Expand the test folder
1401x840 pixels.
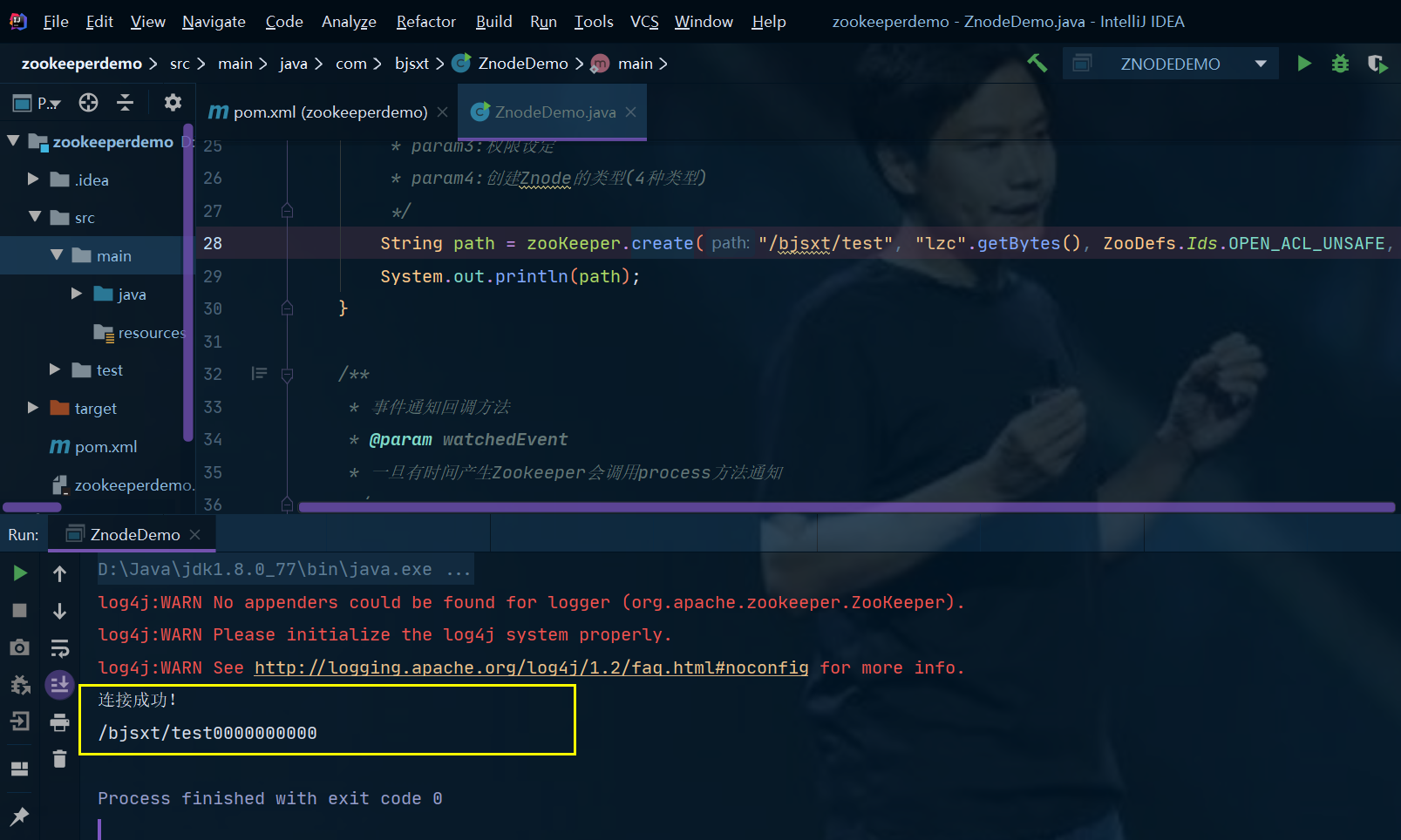[x=55, y=369]
